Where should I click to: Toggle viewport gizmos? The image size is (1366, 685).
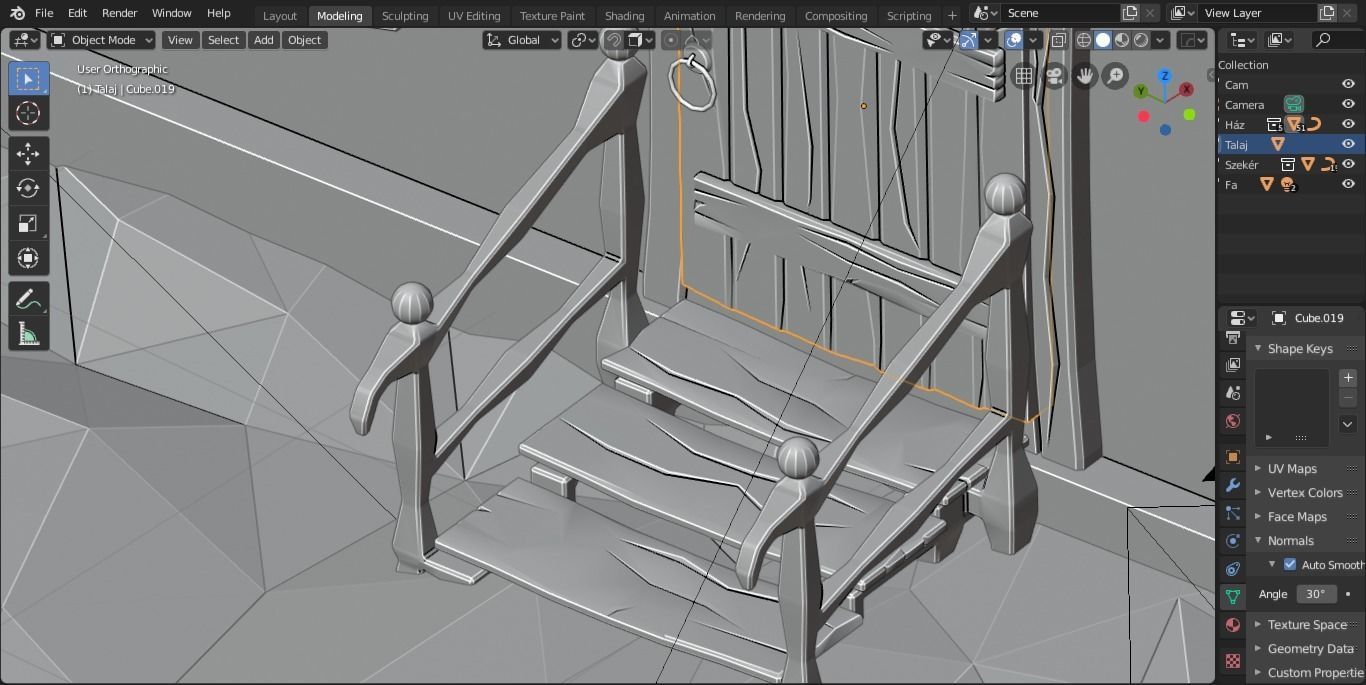(x=968, y=40)
